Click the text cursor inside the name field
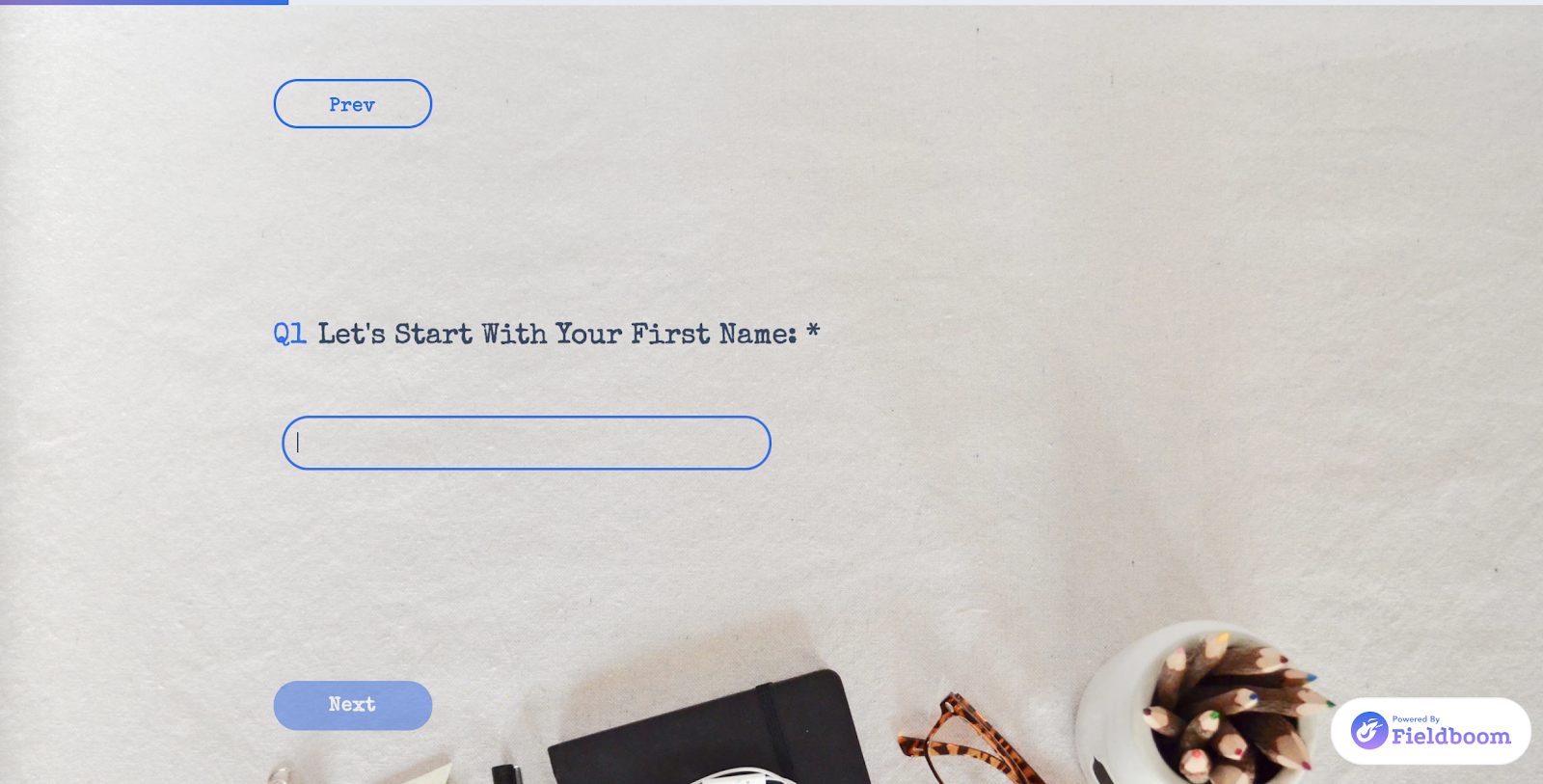1543x784 pixels. coord(298,443)
